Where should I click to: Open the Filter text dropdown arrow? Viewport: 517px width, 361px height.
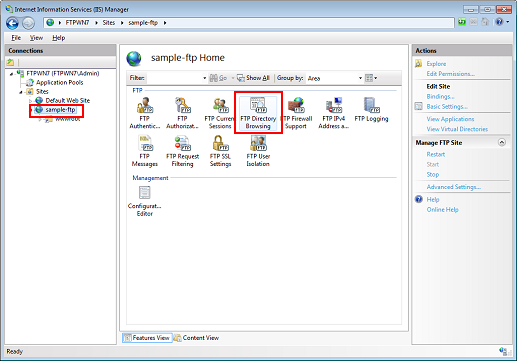tap(205, 78)
